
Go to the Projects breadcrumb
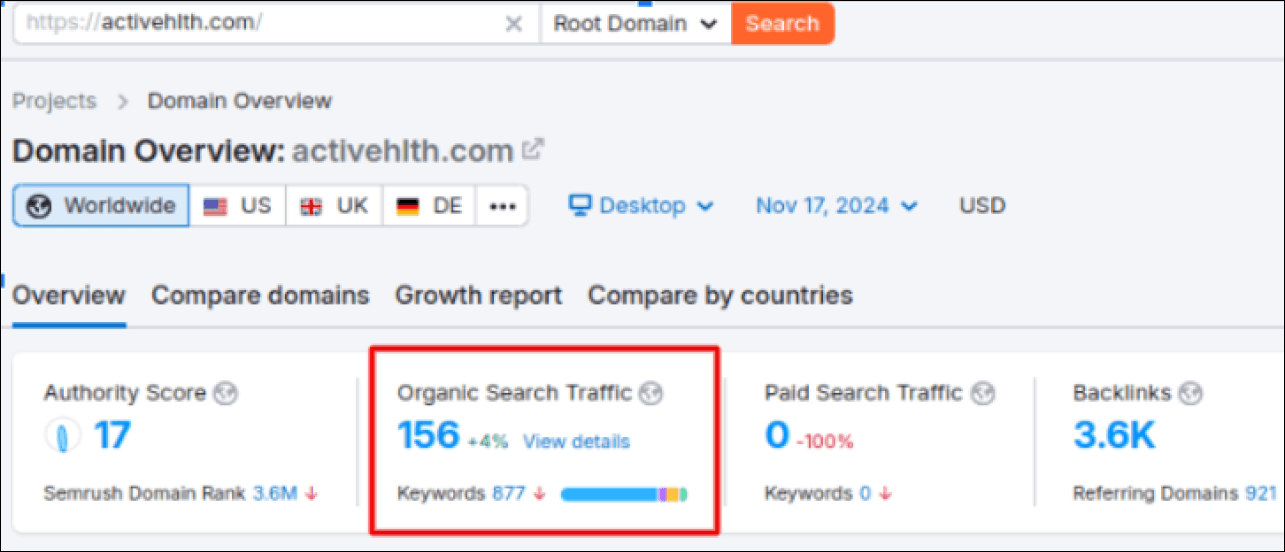click(54, 101)
